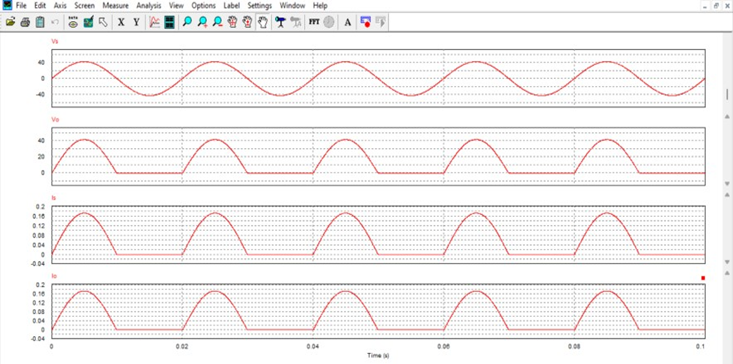
Task: Restore down the document window
Action: tap(716, 6)
